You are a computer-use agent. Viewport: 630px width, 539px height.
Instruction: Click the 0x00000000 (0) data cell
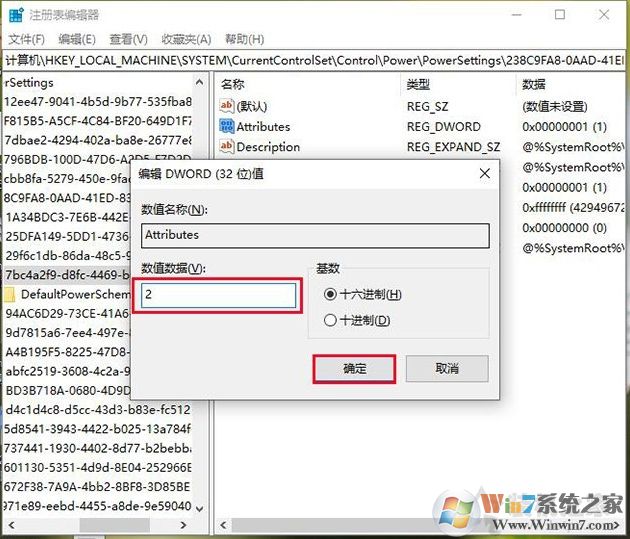pos(565,228)
